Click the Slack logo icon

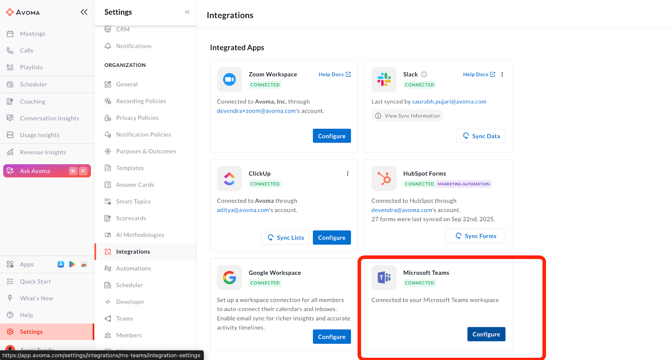tap(384, 79)
